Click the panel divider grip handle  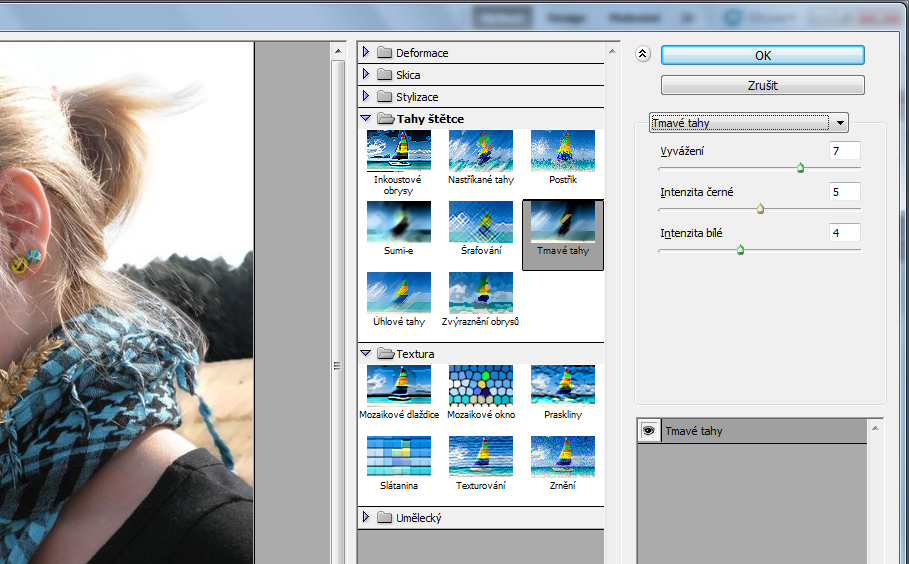click(x=337, y=366)
